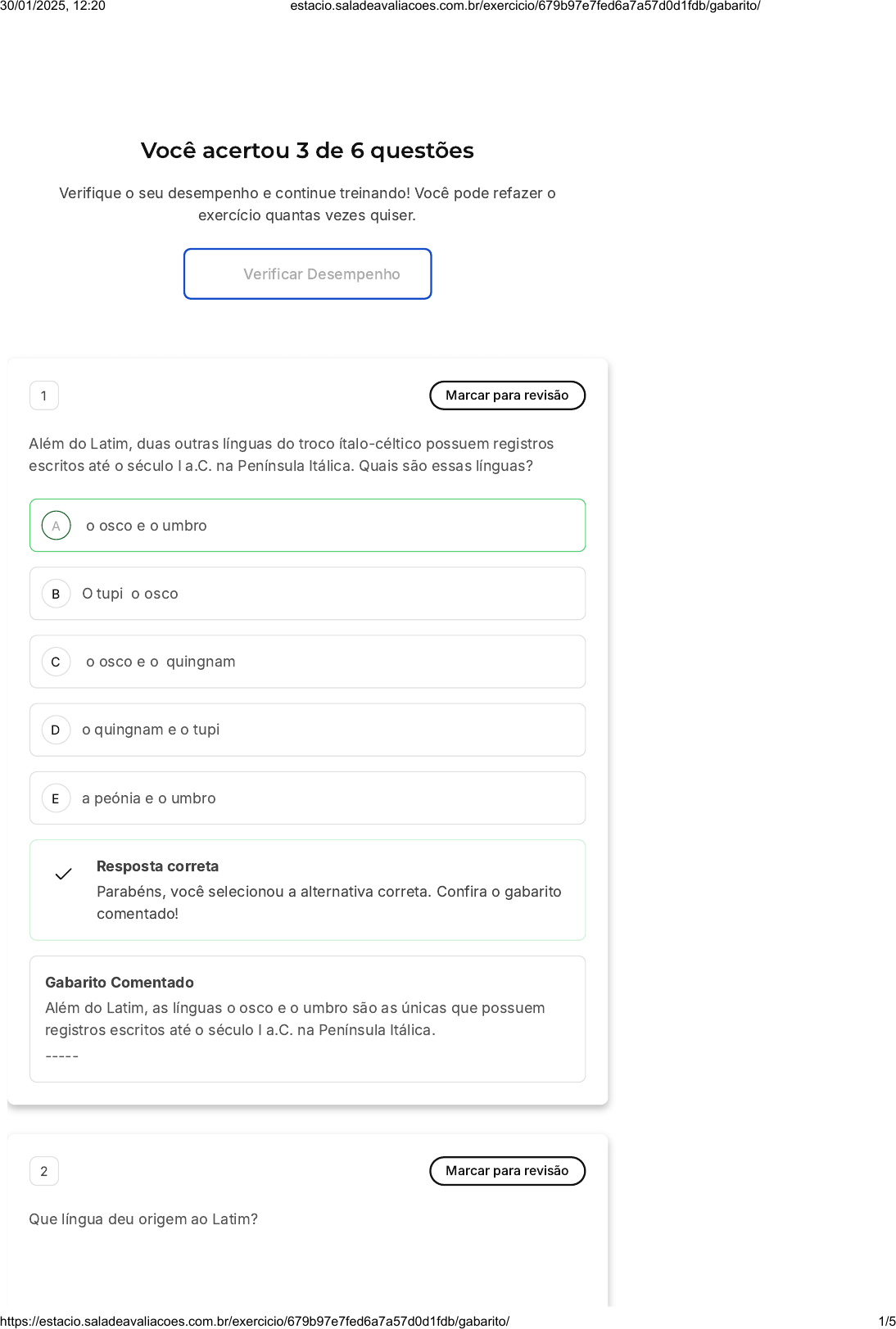
Task: Choose answer text 'O tupi o osco'
Action: tap(130, 594)
